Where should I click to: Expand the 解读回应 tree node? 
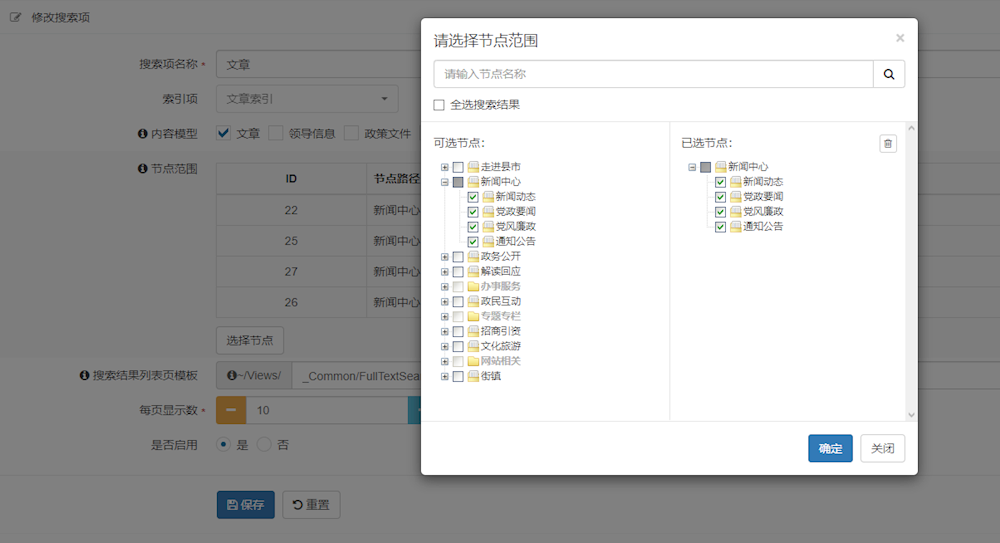click(x=445, y=272)
